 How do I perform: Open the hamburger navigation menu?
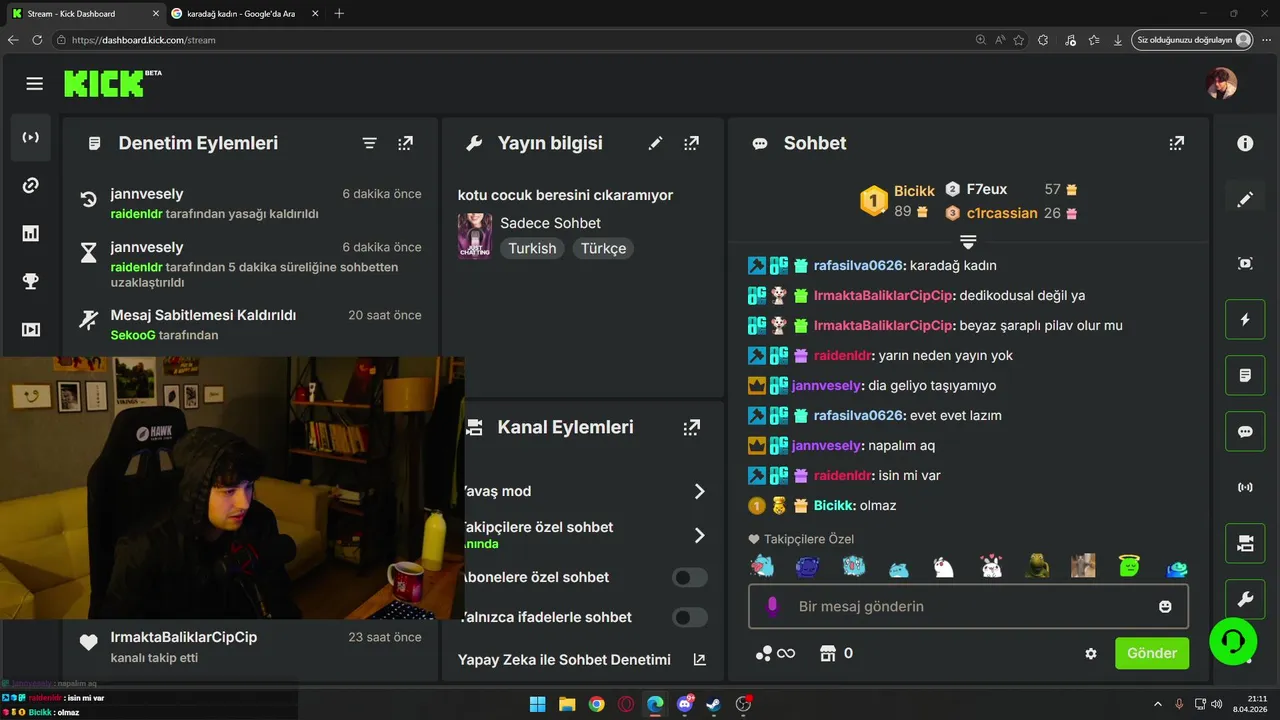point(35,84)
